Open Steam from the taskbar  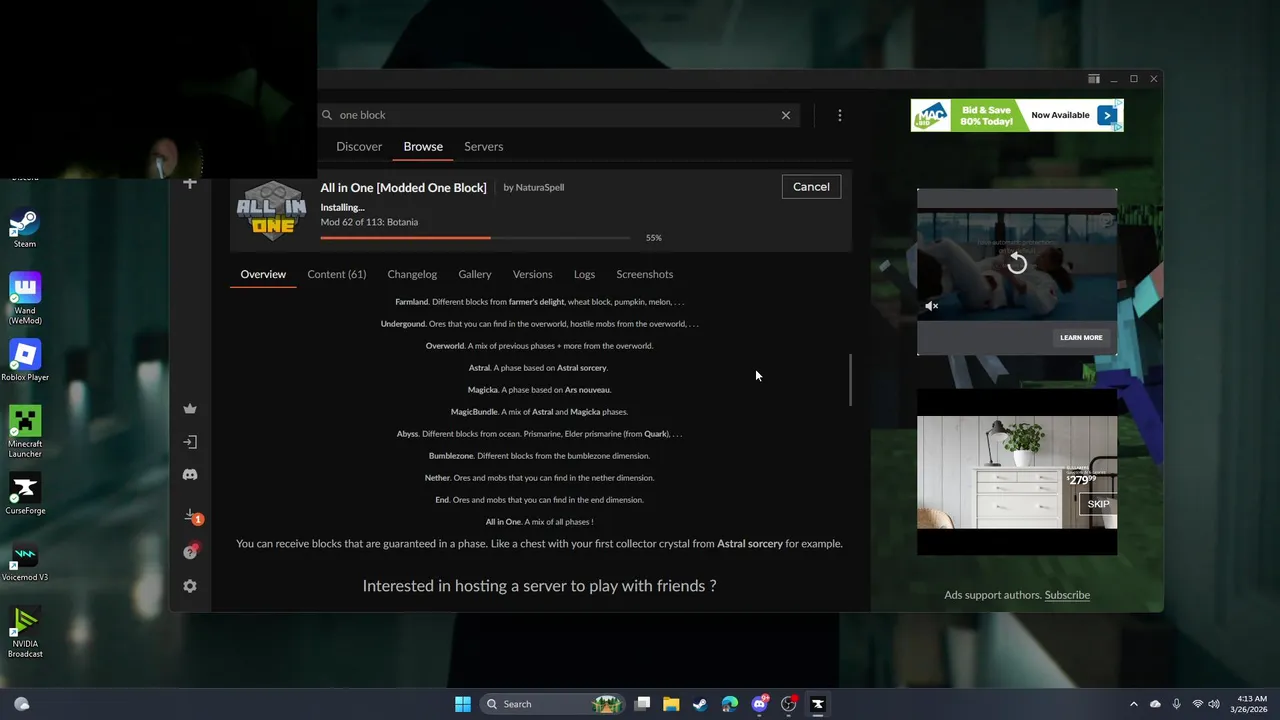pyautogui.click(x=700, y=704)
